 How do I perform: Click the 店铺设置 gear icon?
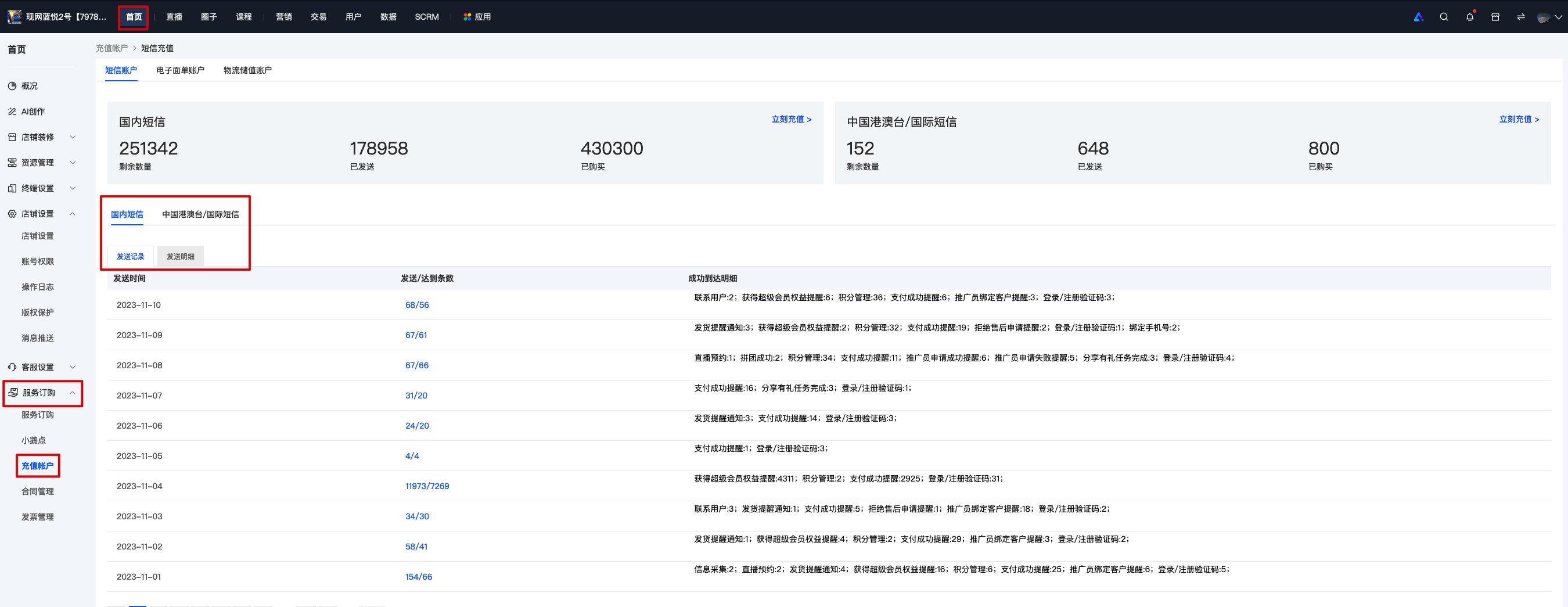coord(12,214)
